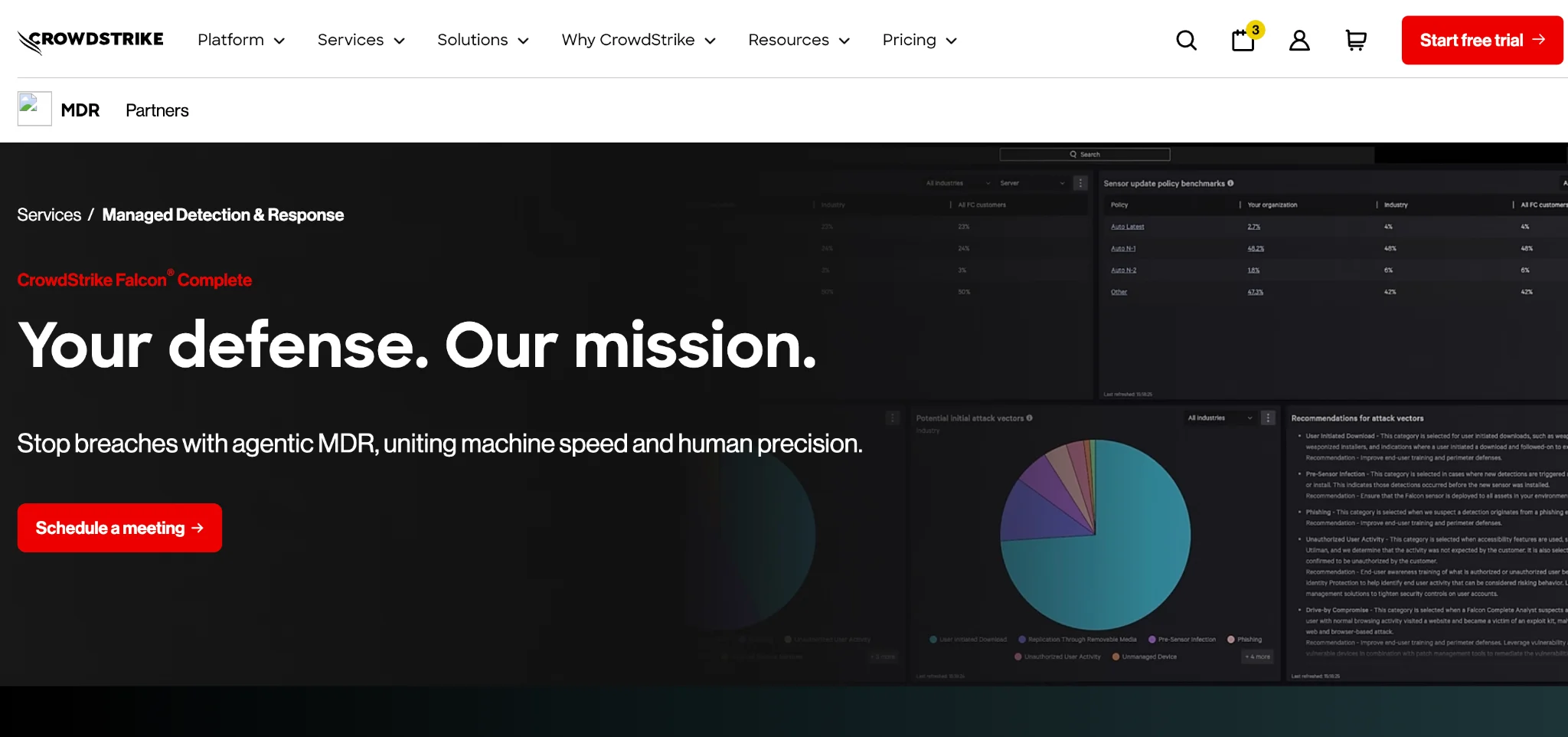Click Schedule a meeting button
Screen dimensions: 1568x737
(x=119, y=528)
